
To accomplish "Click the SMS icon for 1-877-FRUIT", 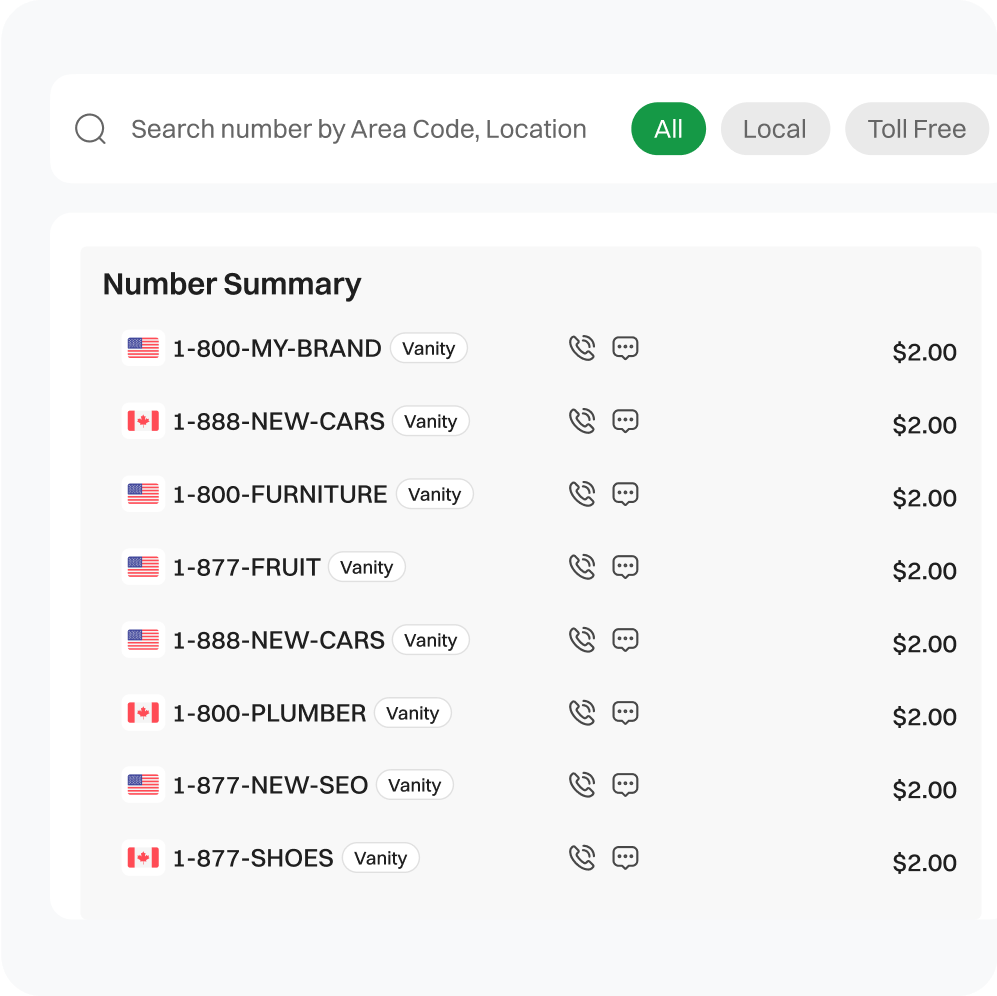I will (625, 567).
